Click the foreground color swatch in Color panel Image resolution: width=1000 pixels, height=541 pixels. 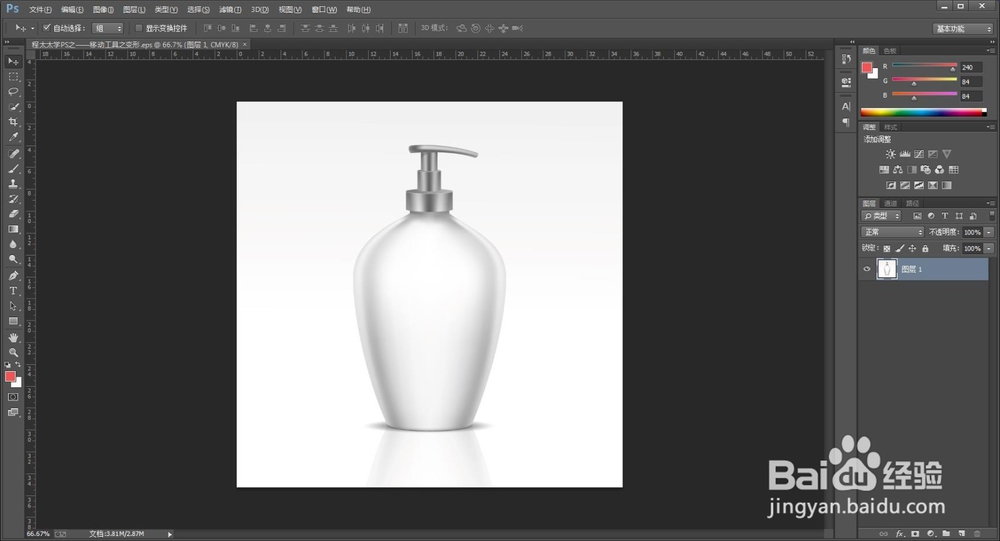(867, 68)
